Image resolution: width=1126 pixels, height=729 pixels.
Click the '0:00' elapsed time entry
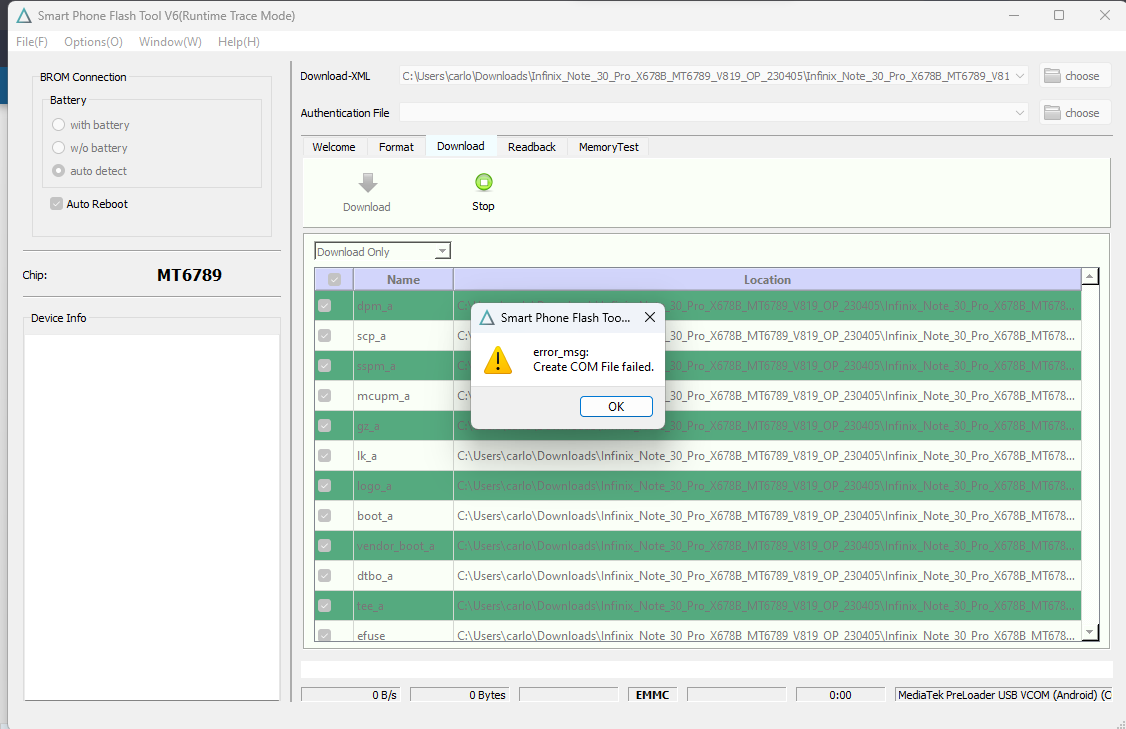click(840, 695)
